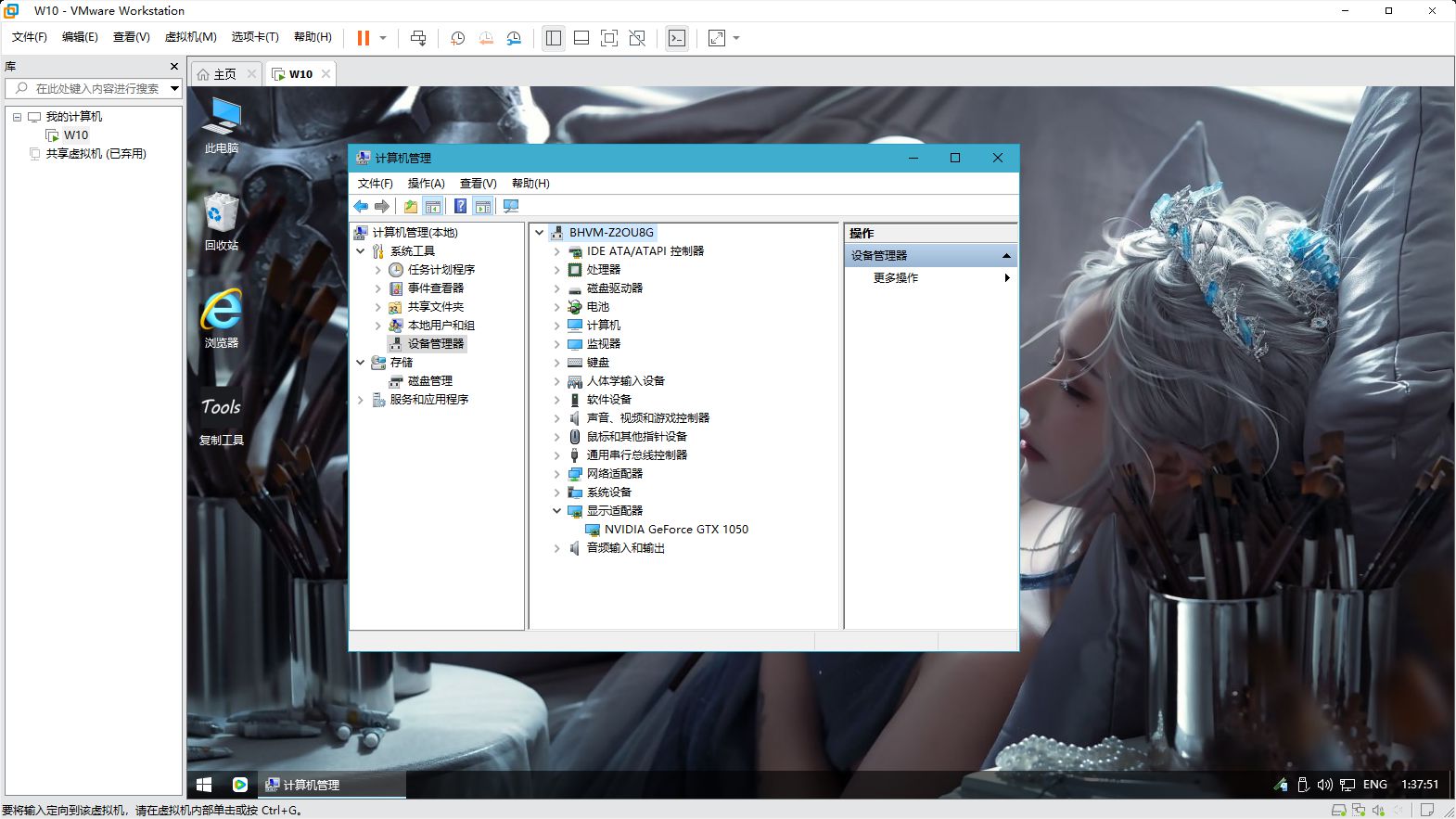Open 此电脑 desktop icon

(x=222, y=125)
